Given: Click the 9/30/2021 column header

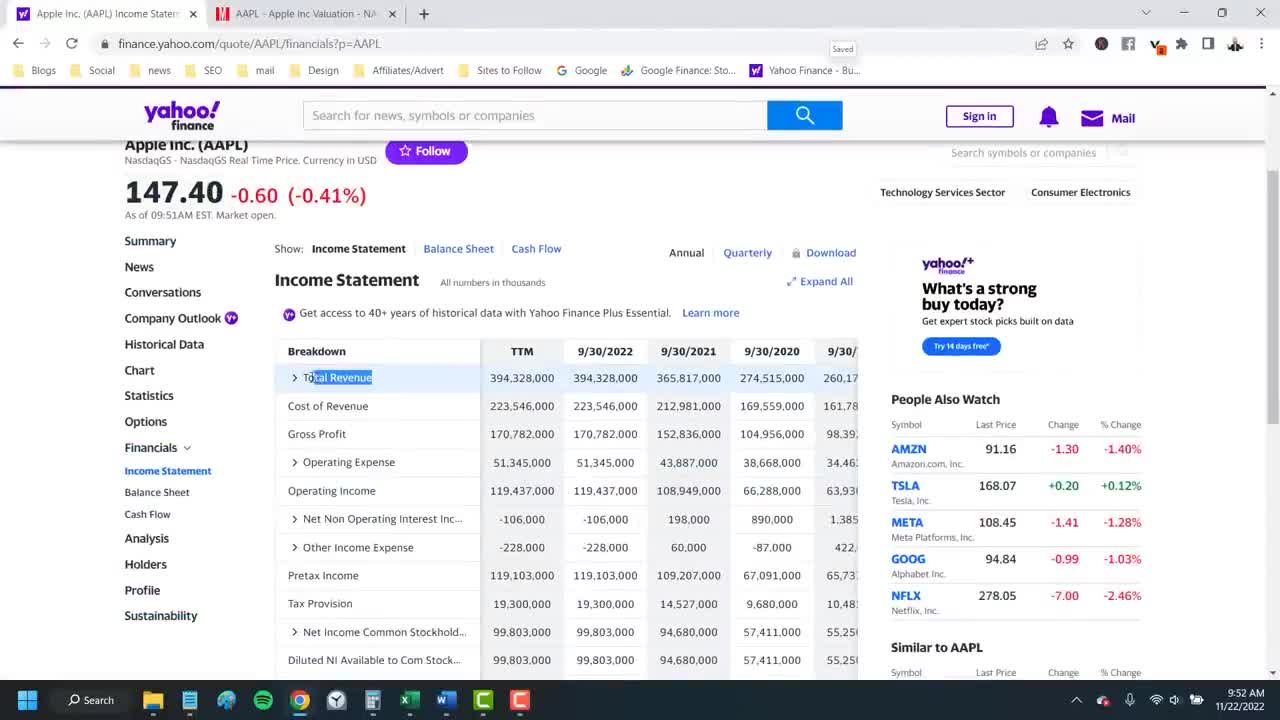Looking at the screenshot, I should click(x=688, y=352).
